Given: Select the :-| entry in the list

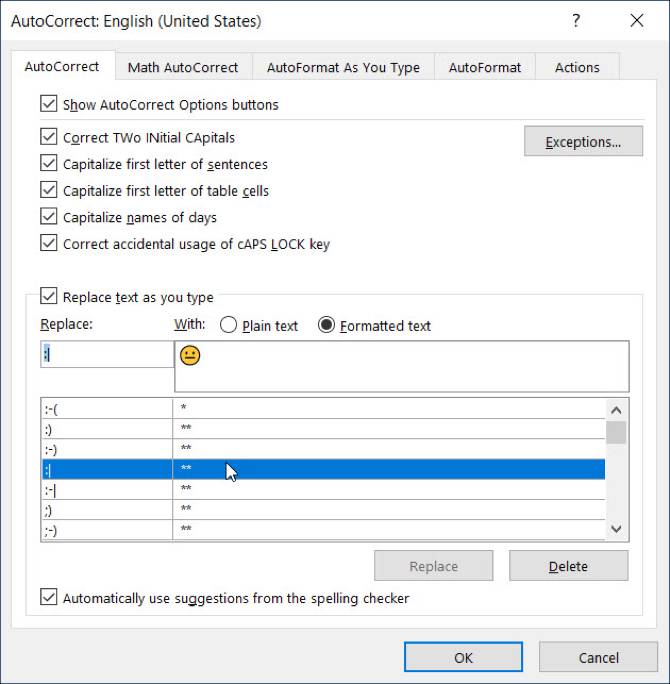Looking at the screenshot, I should point(323,489).
